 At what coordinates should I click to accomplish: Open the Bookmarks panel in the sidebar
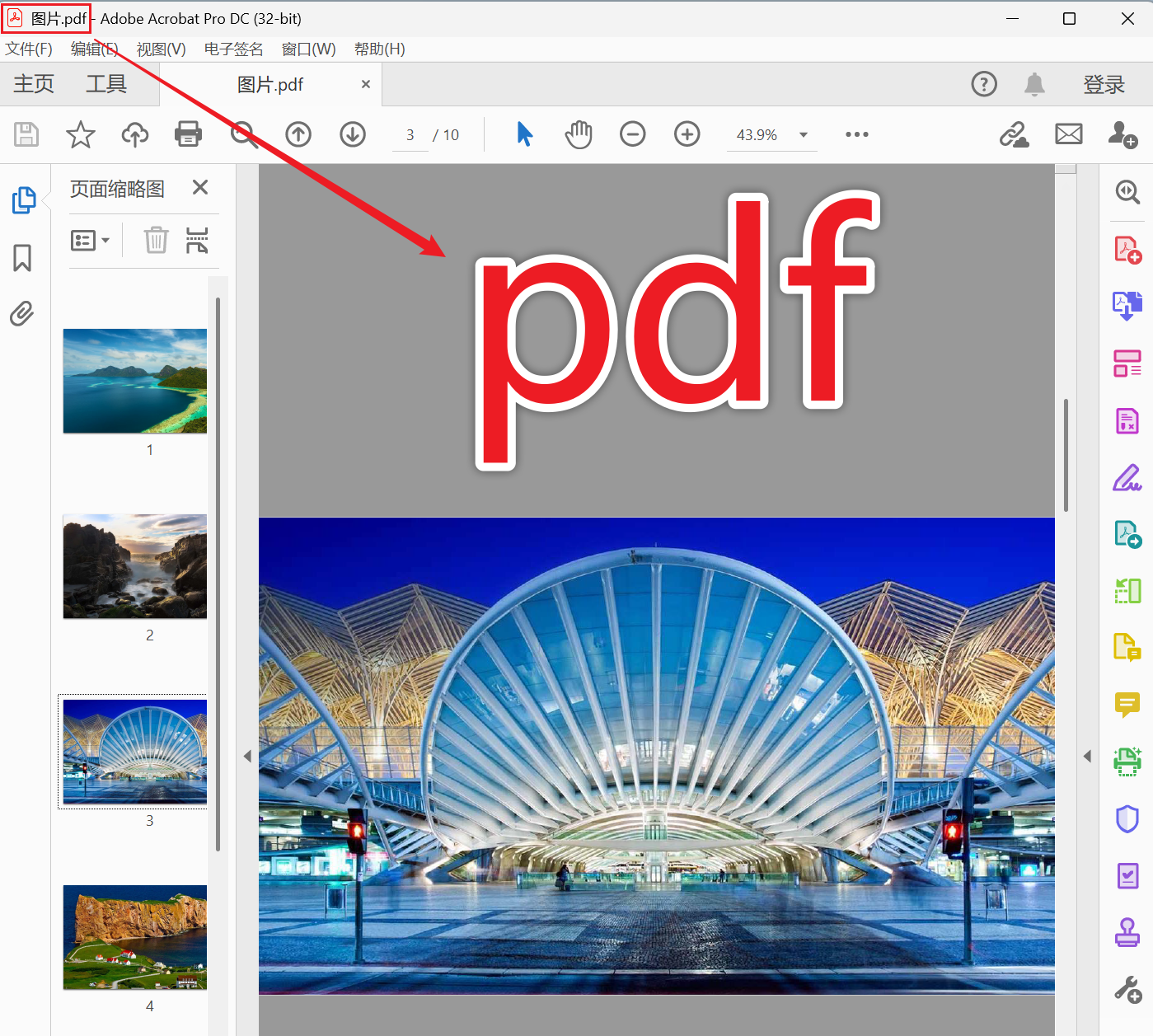coord(22,258)
